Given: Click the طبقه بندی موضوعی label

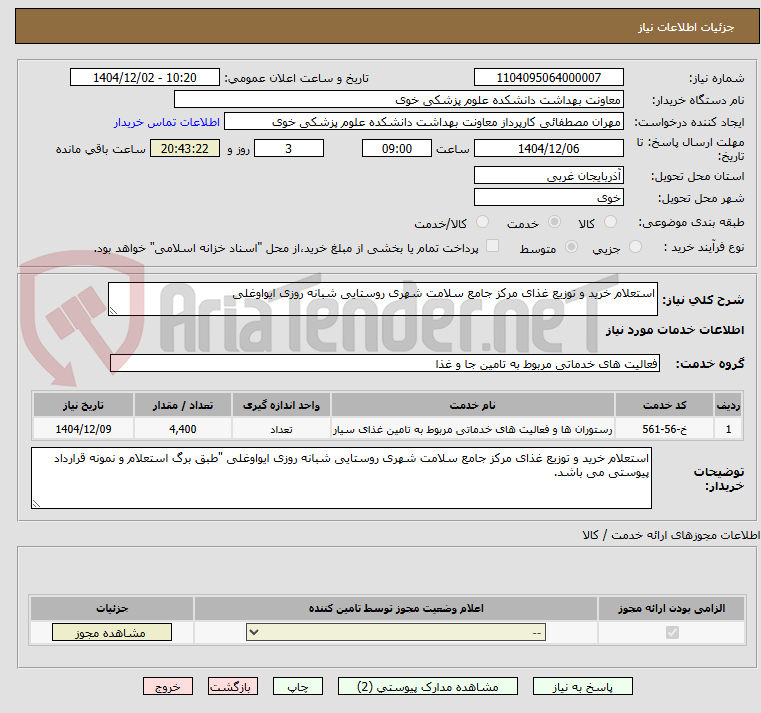Looking at the screenshot, I should [x=691, y=222].
